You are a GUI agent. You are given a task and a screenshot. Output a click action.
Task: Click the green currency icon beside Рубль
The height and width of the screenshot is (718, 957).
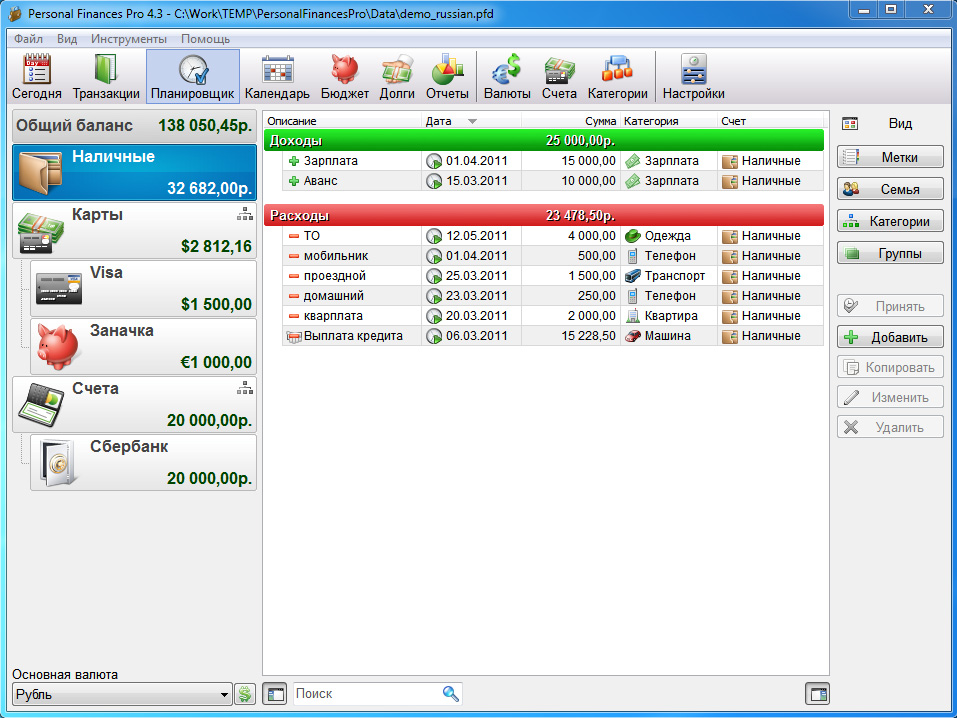(245, 694)
